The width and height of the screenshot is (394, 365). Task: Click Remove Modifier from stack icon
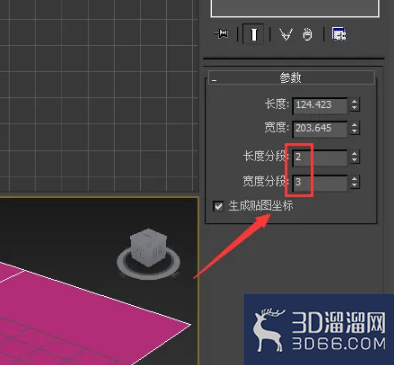pos(307,34)
